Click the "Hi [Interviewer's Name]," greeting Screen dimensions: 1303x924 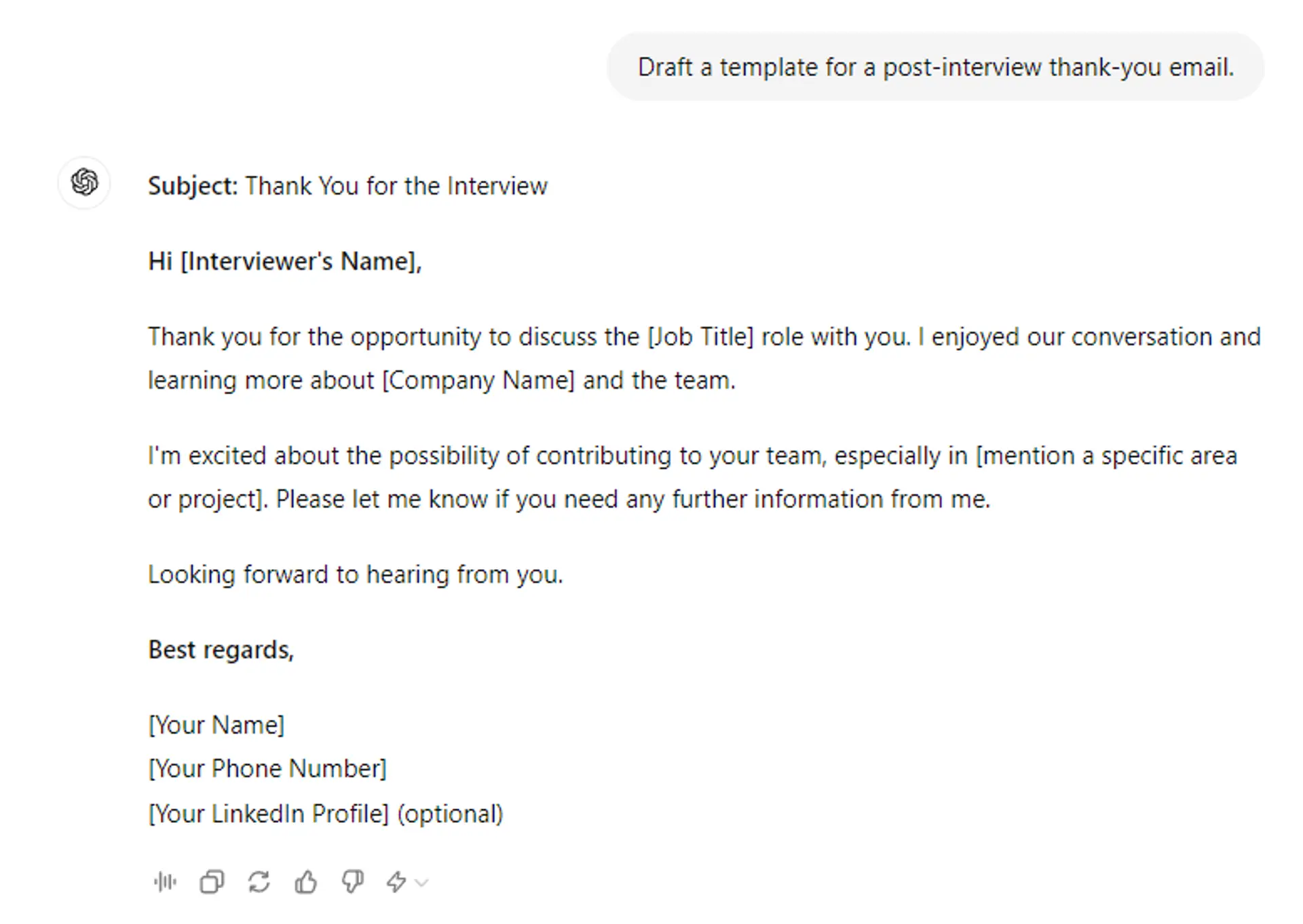click(x=285, y=261)
